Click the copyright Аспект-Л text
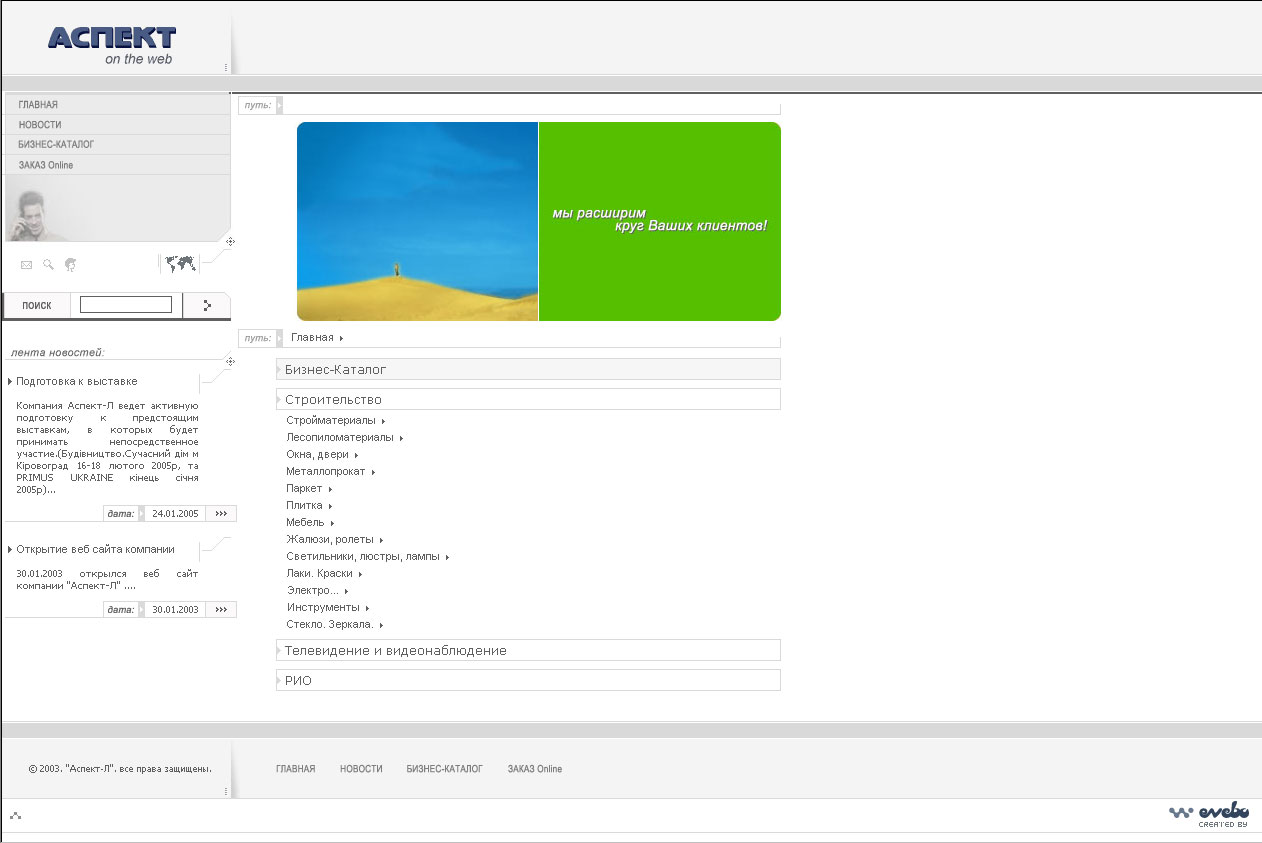 [120, 769]
